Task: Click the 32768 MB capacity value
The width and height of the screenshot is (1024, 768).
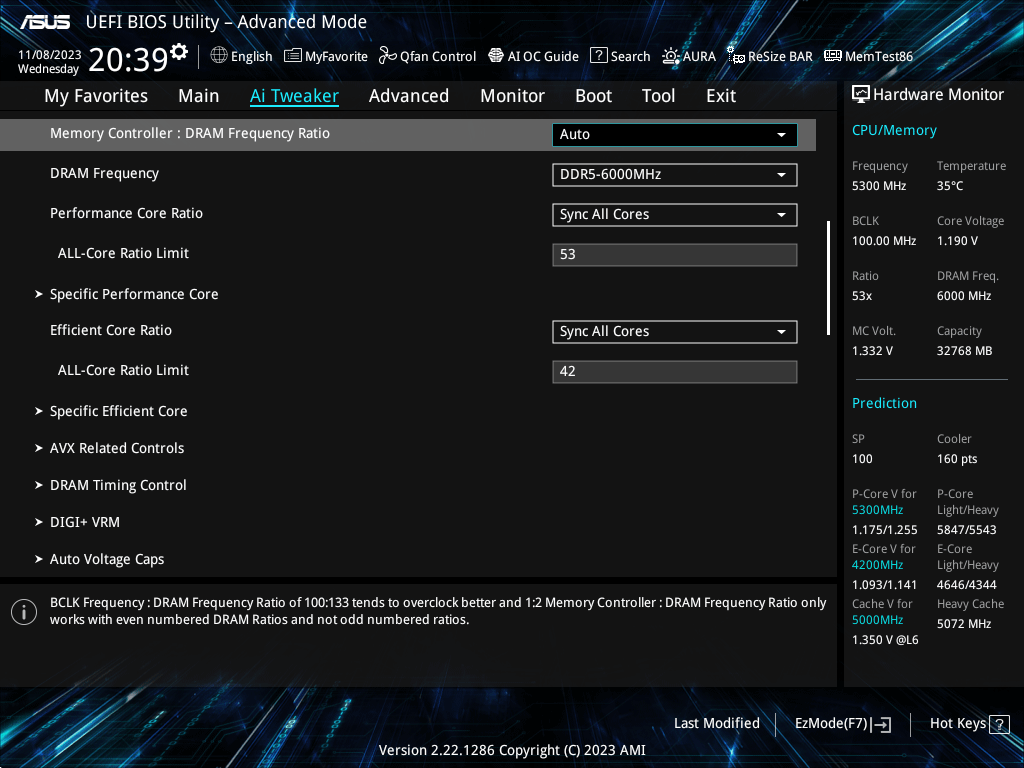Action: pos(965,351)
